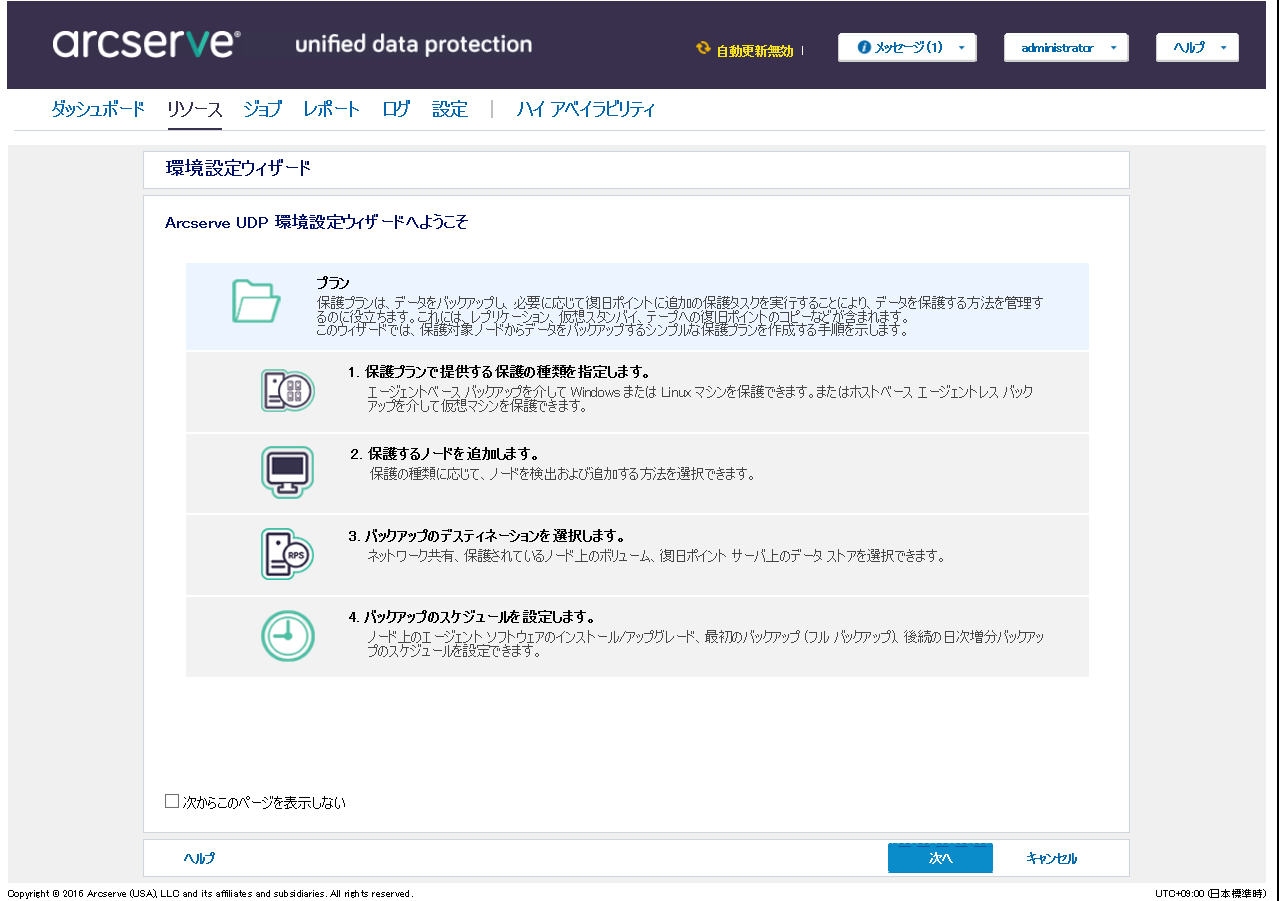
Task: Switch to the ダッシュボード tab
Action: (x=98, y=109)
